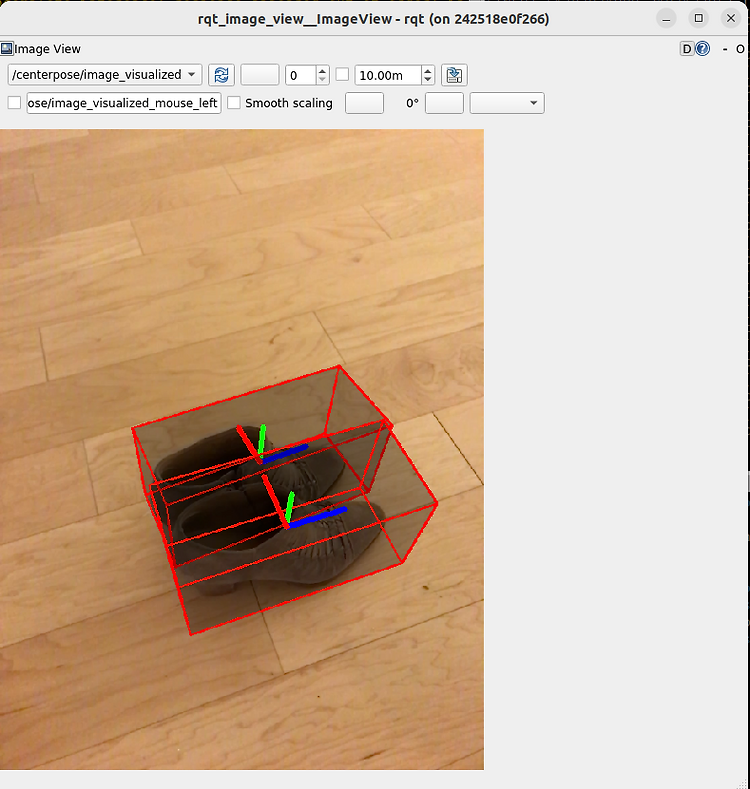
Task: Close the rqt window
Action: tap(731, 19)
